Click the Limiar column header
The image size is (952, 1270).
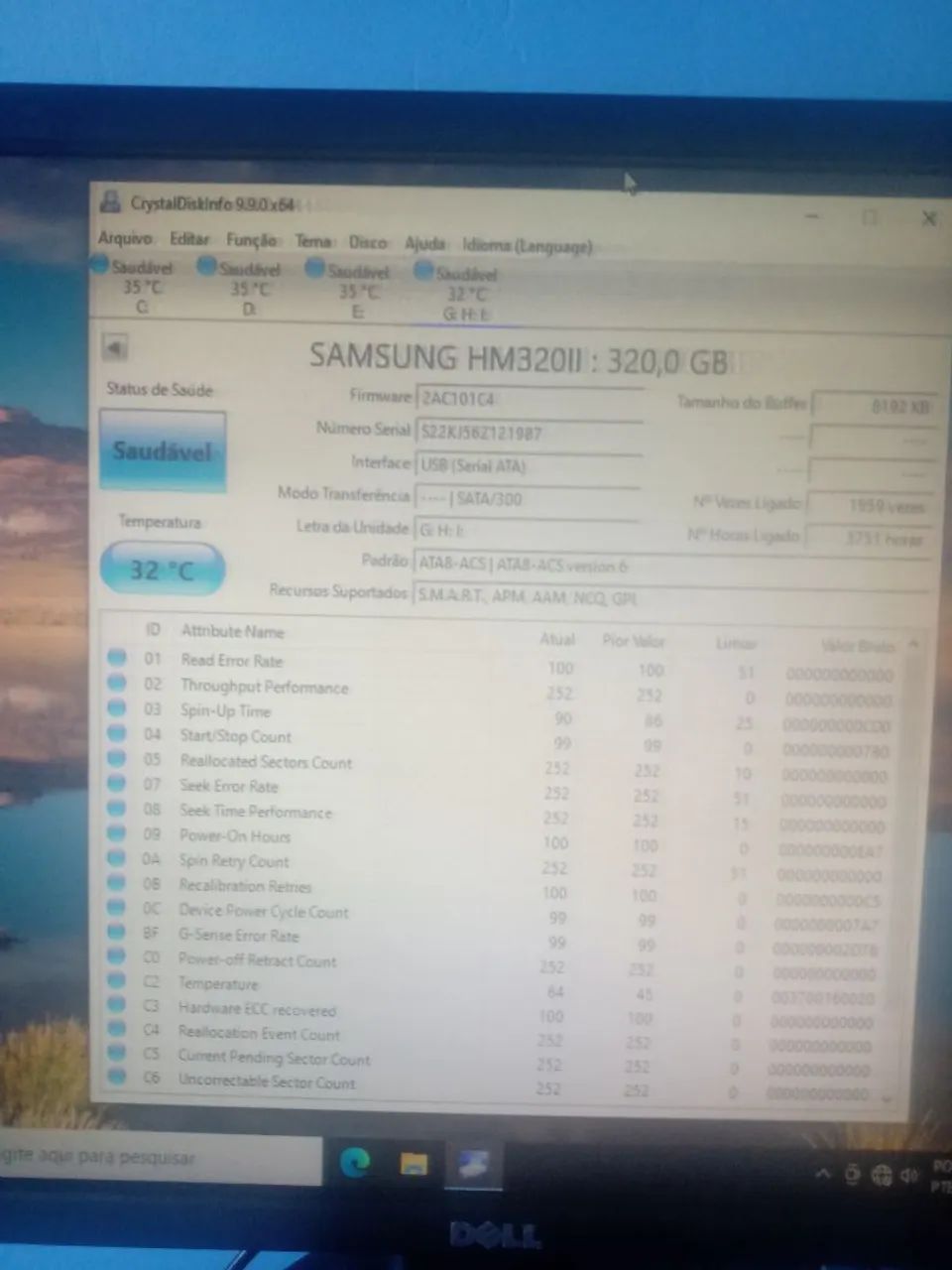pos(736,644)
